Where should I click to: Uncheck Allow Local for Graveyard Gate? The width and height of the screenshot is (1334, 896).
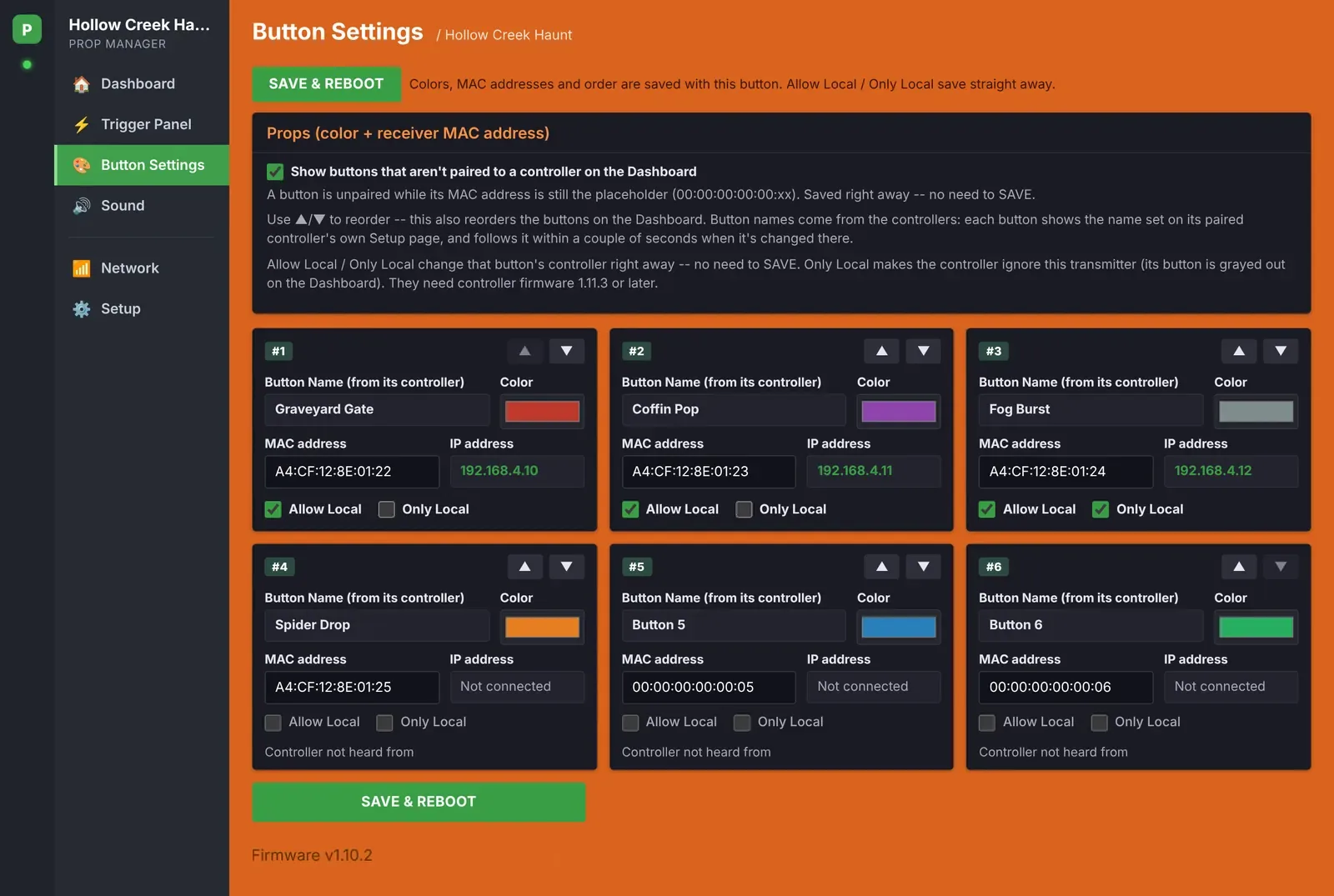pyautogui.click(x=273, y=509)
